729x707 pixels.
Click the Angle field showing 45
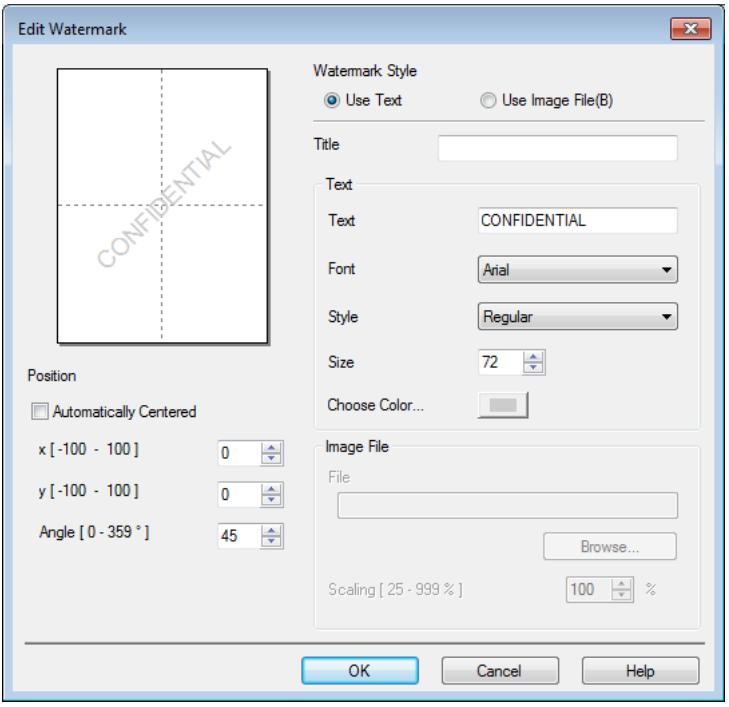[239, 536]
